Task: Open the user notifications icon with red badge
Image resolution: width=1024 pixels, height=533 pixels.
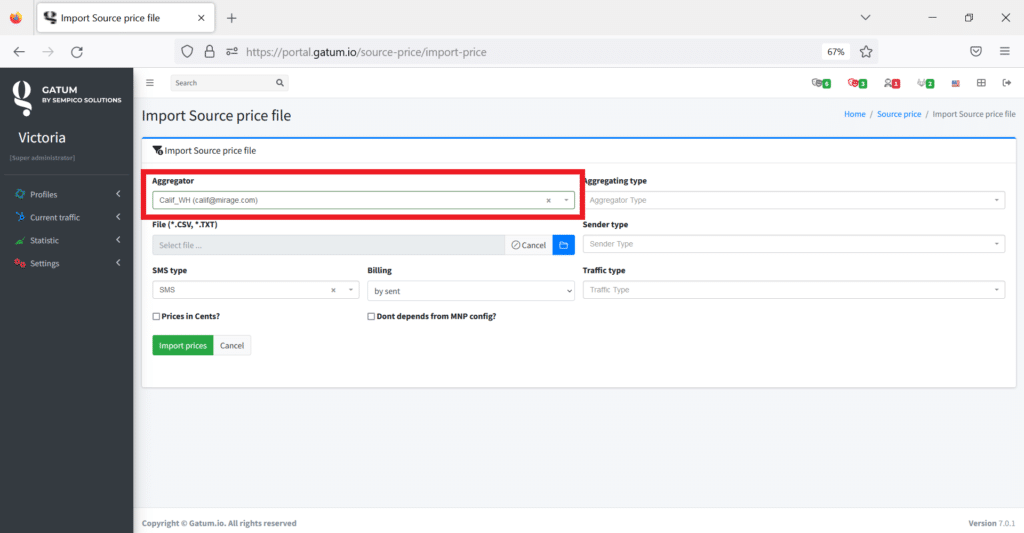Action: 891,83
